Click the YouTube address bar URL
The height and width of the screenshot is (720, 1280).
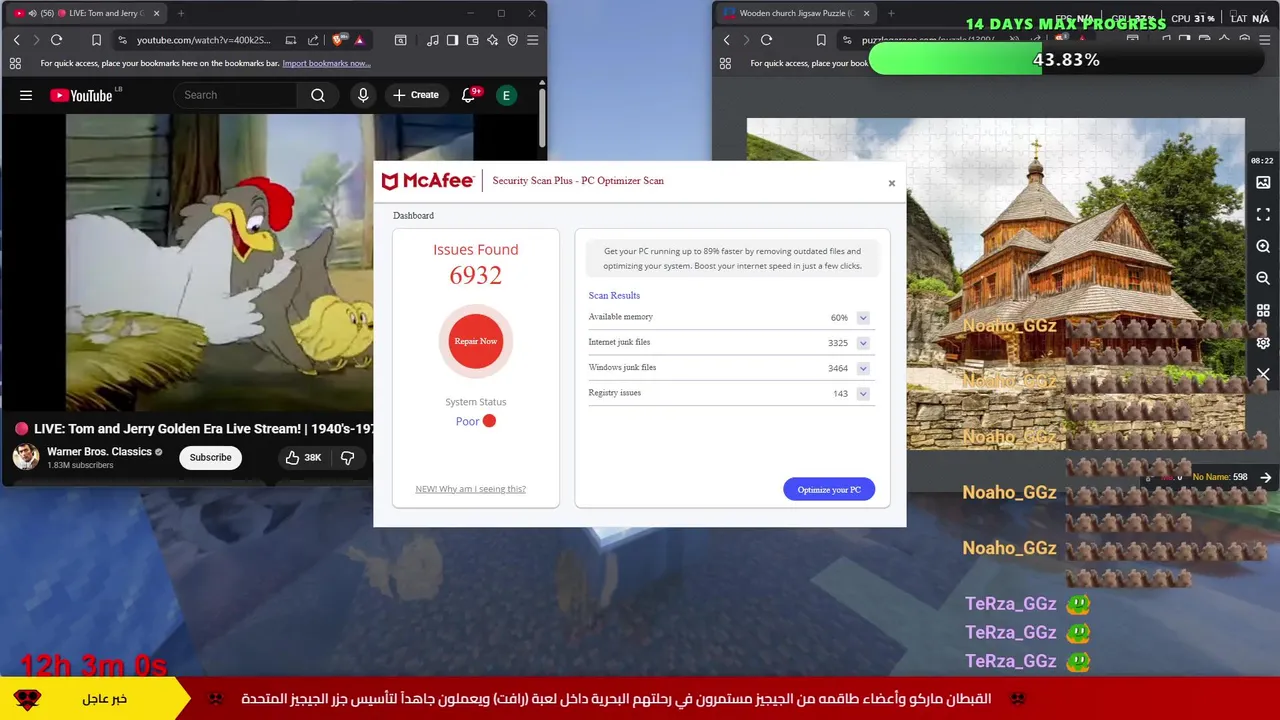click(203, 40)
